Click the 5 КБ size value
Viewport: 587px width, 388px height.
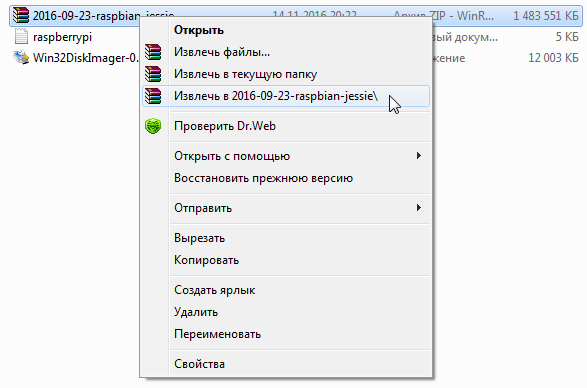(x=567, y=37)
